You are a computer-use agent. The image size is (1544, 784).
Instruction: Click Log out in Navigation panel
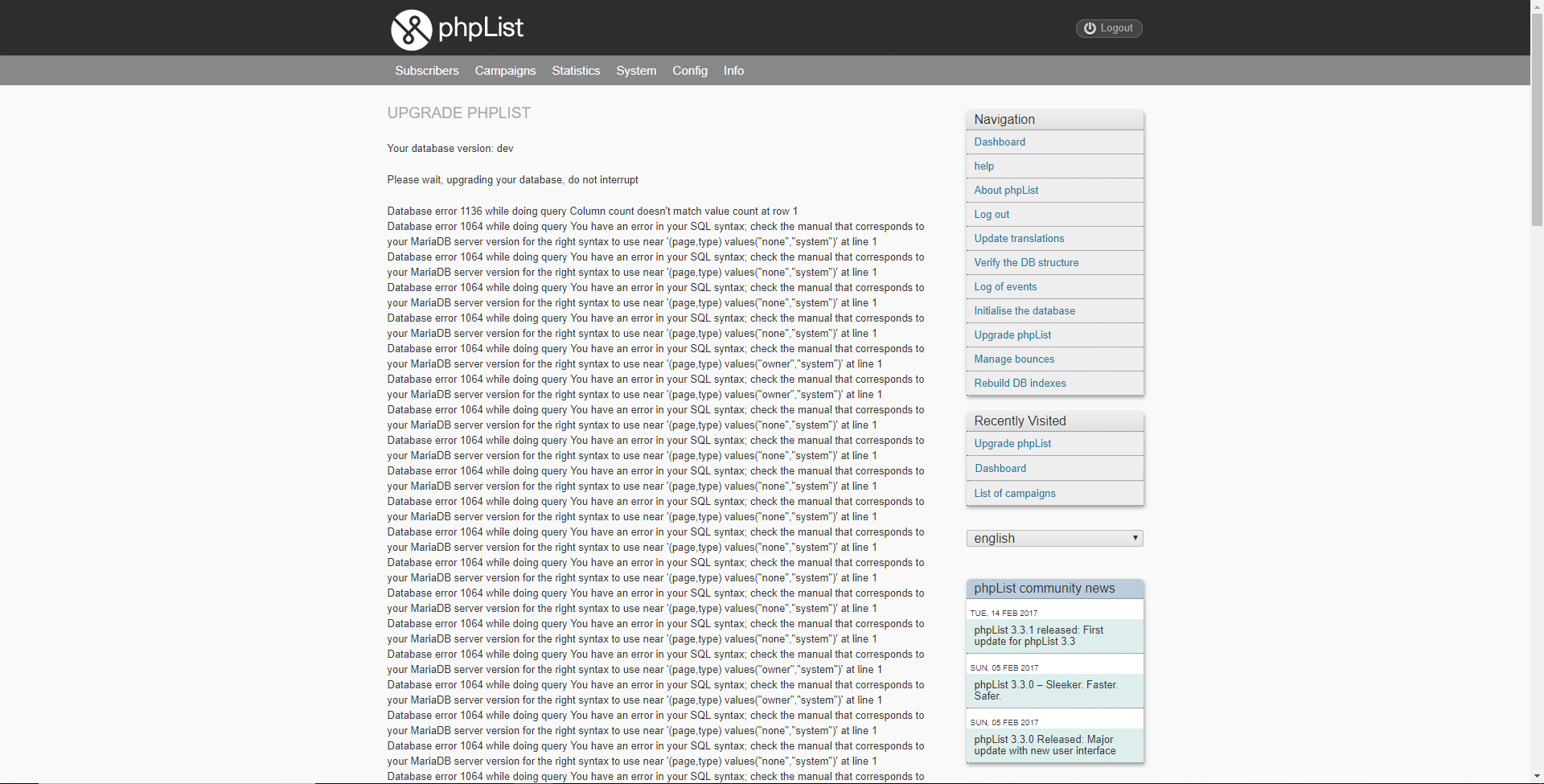tap(992, 215)
